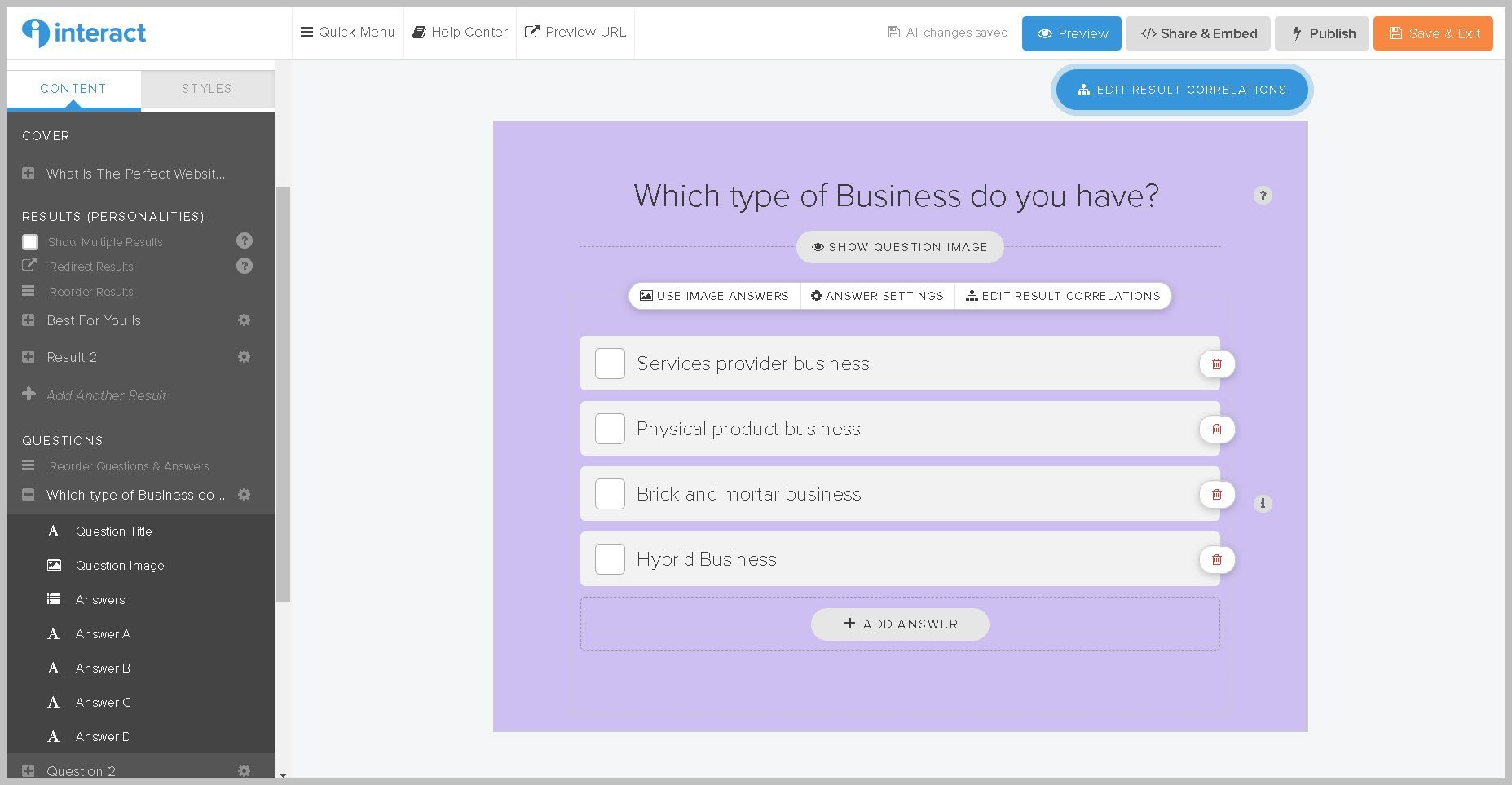The width and height of the screenshot is (1512, 785).
Task: Click Share & Embed button
Action: (x=1197, y=33)
